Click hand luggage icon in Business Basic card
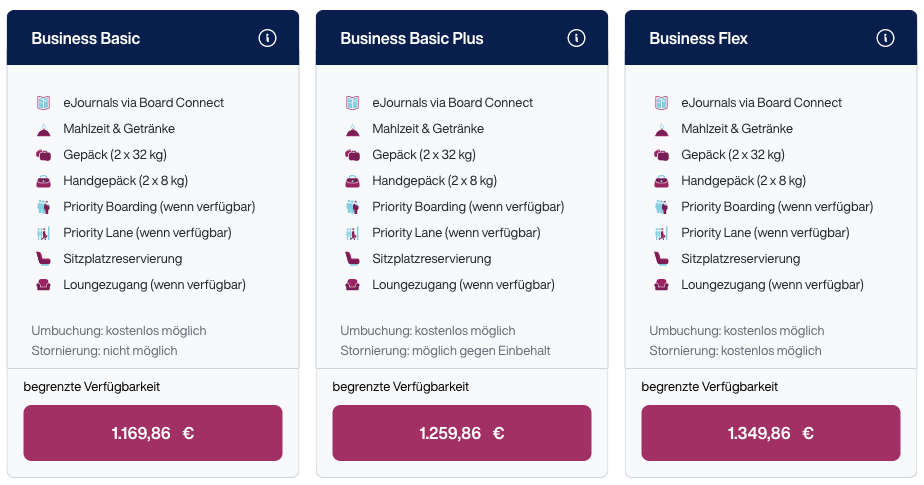This screenshot has height=485, width=924. [x=43, y=181]
